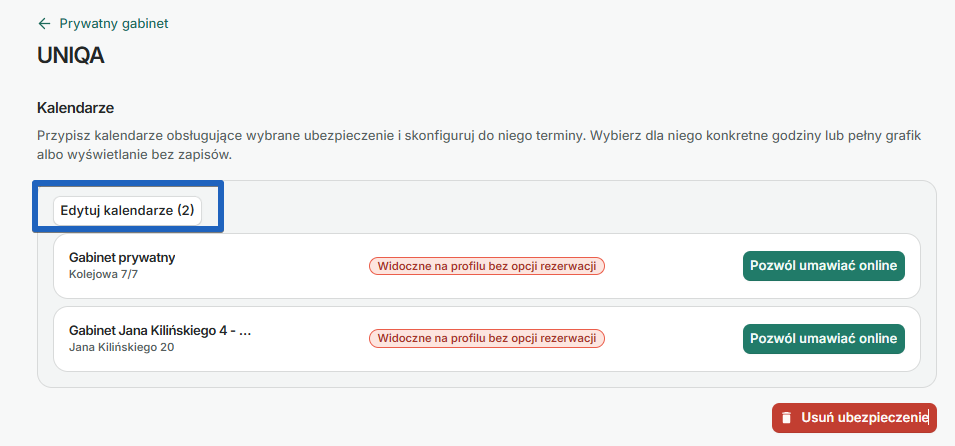Select Gabinet Jana Kilińskiego 4 calendar name

coord(160,331)
